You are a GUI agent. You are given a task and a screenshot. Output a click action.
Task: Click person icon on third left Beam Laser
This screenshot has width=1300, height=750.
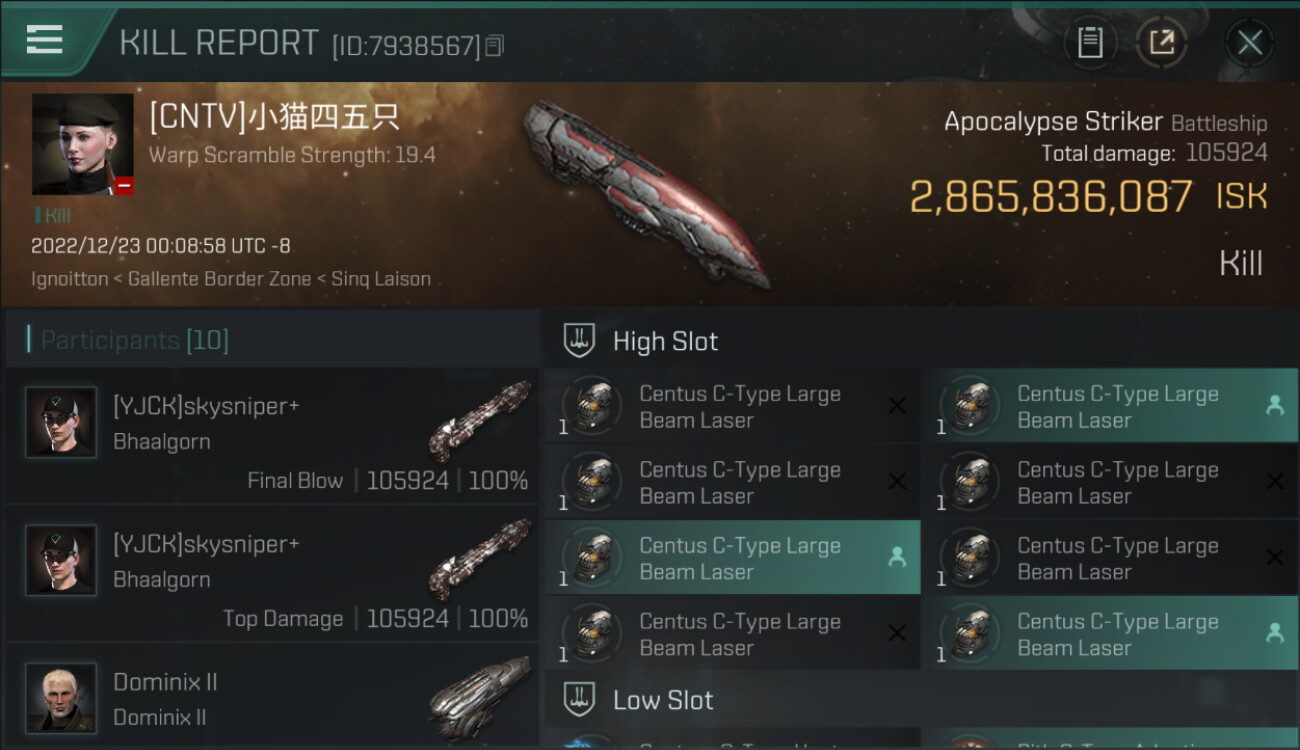pos(897,557)
